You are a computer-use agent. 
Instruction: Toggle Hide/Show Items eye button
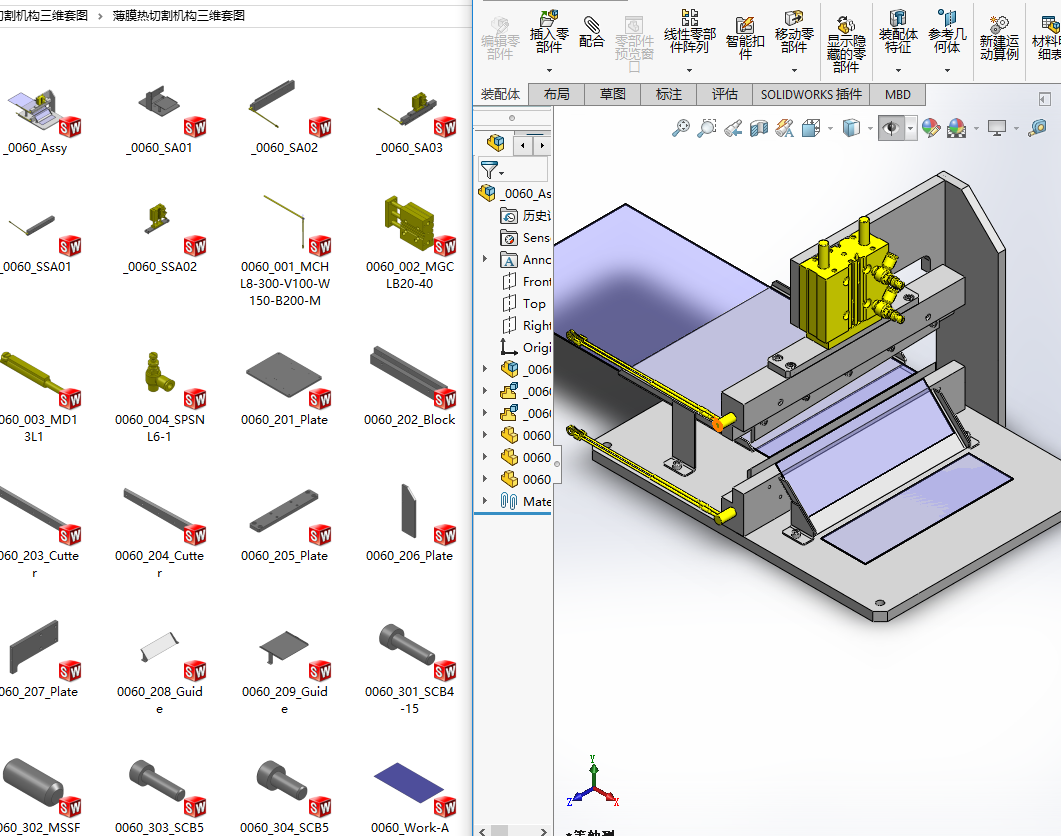pos(891,127)
